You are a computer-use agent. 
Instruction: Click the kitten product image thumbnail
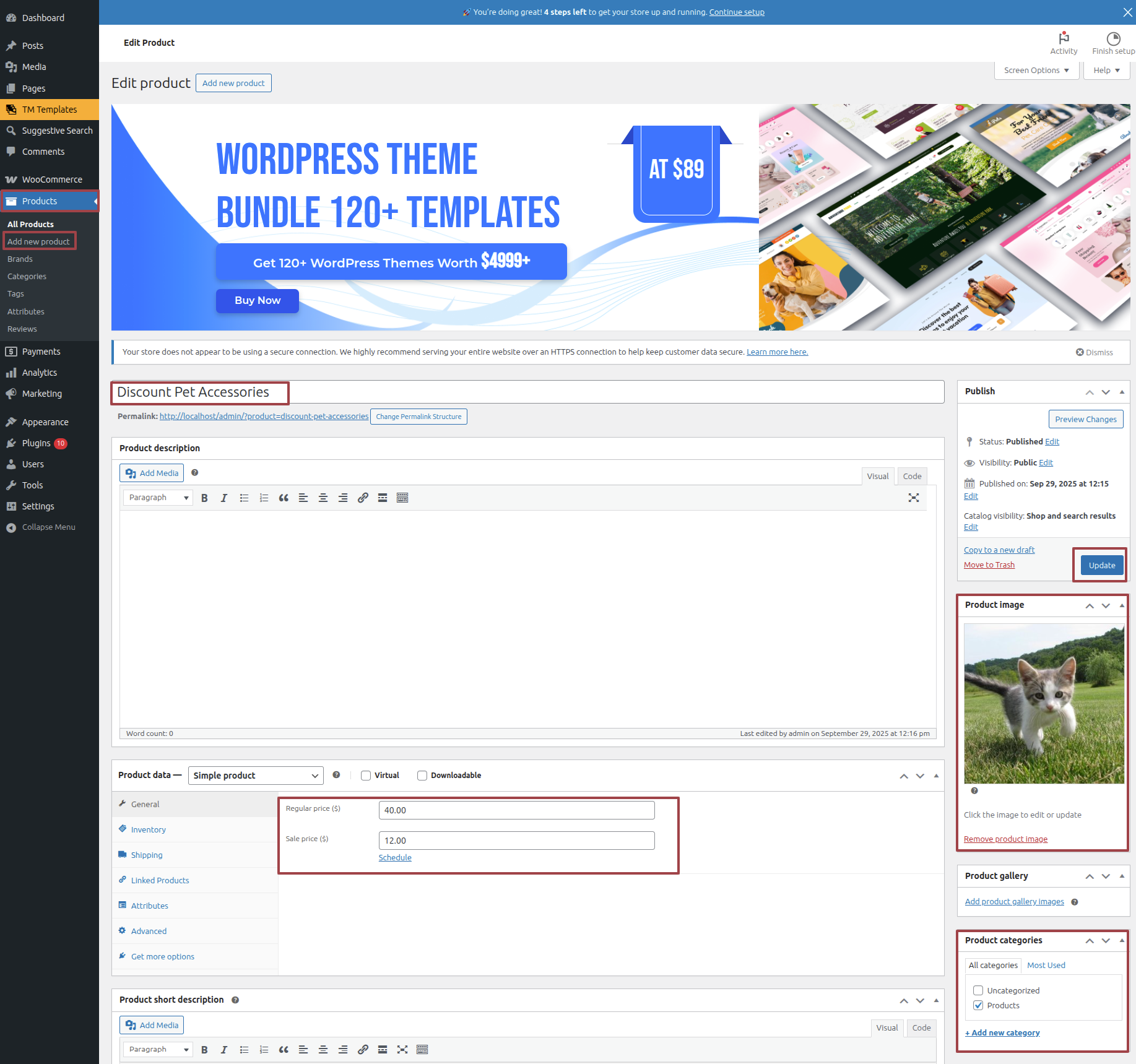coord(1044,704)
